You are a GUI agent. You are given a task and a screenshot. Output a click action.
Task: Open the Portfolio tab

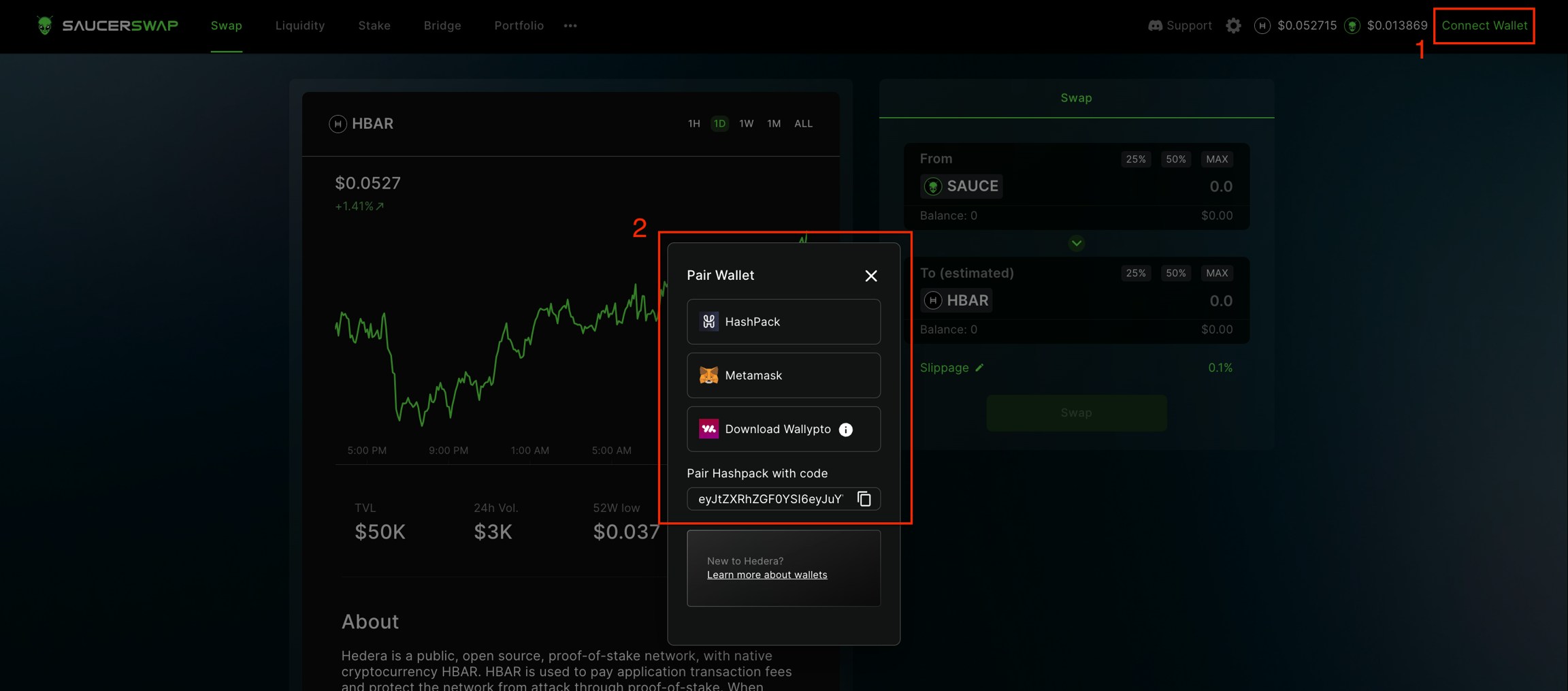[519, 25]
